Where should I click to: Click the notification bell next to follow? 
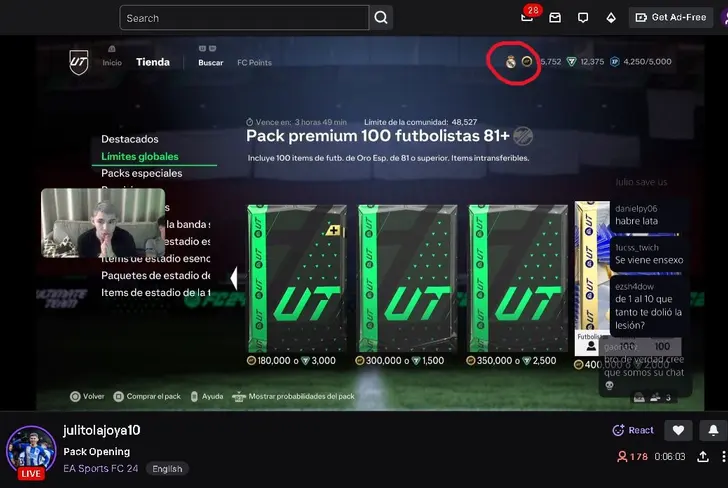(x=712, y=430)
